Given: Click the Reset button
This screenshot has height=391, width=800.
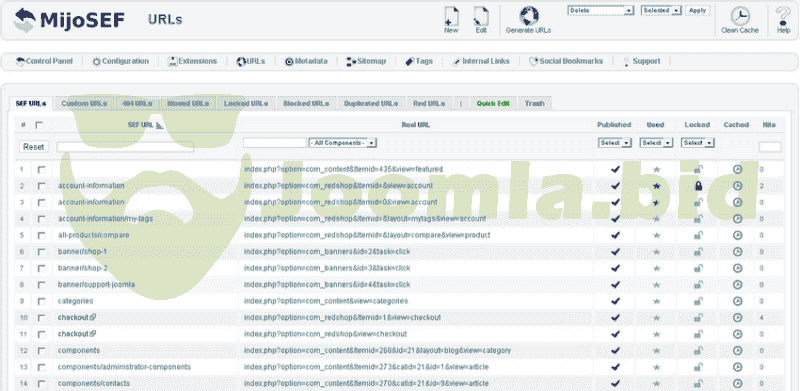Looking at the screenshot, I should pos(34,147).
